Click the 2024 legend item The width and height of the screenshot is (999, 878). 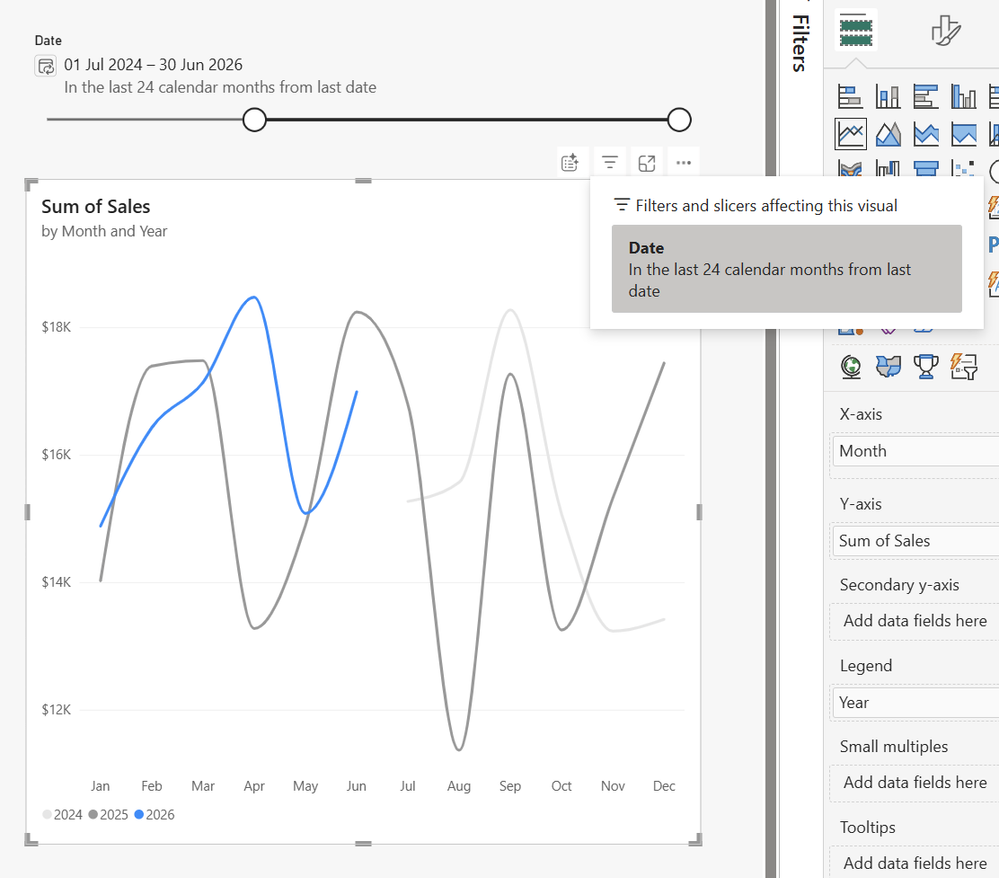[x=62, y=815]
